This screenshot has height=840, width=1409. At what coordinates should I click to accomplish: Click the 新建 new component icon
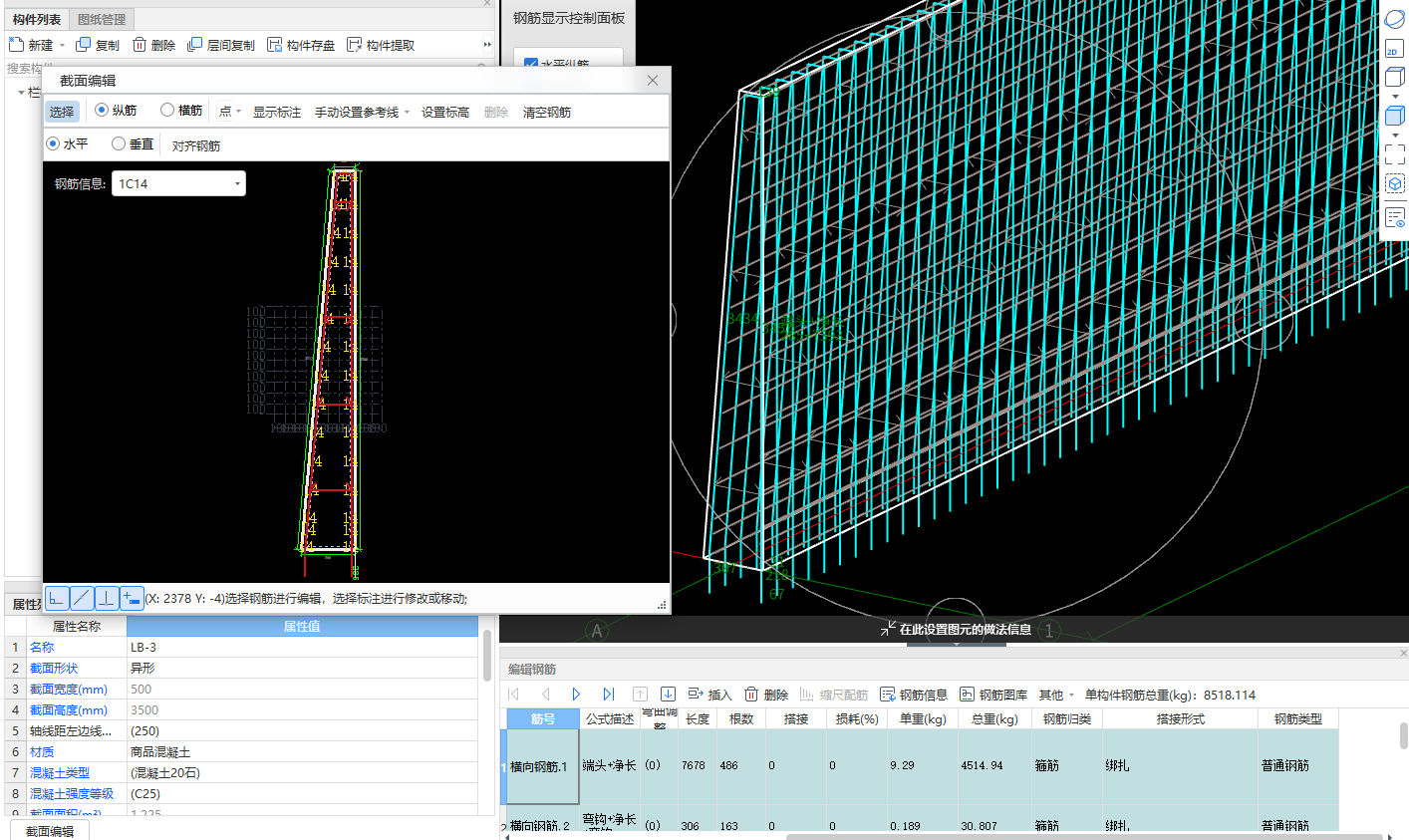(16, 45)
